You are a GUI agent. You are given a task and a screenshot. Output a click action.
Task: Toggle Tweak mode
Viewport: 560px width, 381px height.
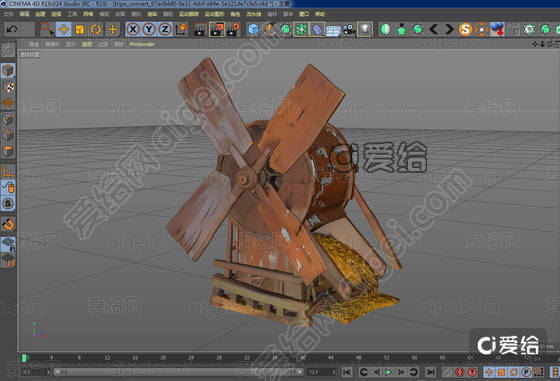(8, 187)
